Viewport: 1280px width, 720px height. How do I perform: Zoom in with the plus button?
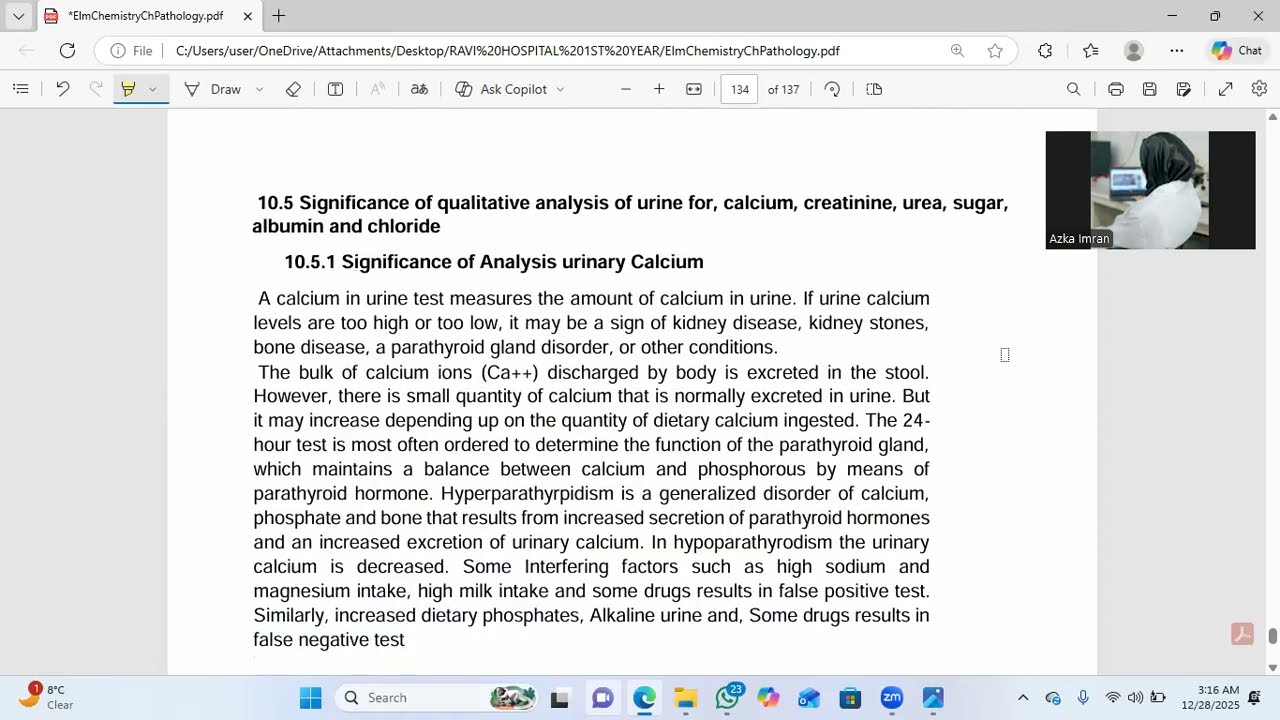coord(659,89)
